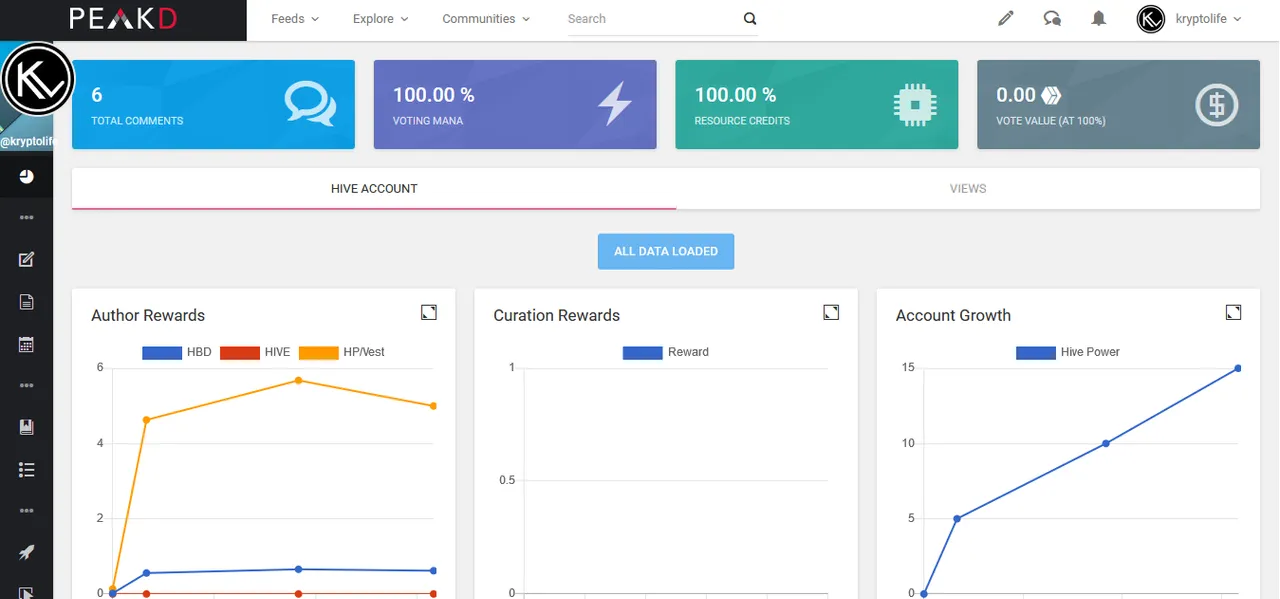The width and height of the screenshot is (1280, 599).
Task: Click the Voting Mana 100.00 % value
Action: click(x=434, y=95)
